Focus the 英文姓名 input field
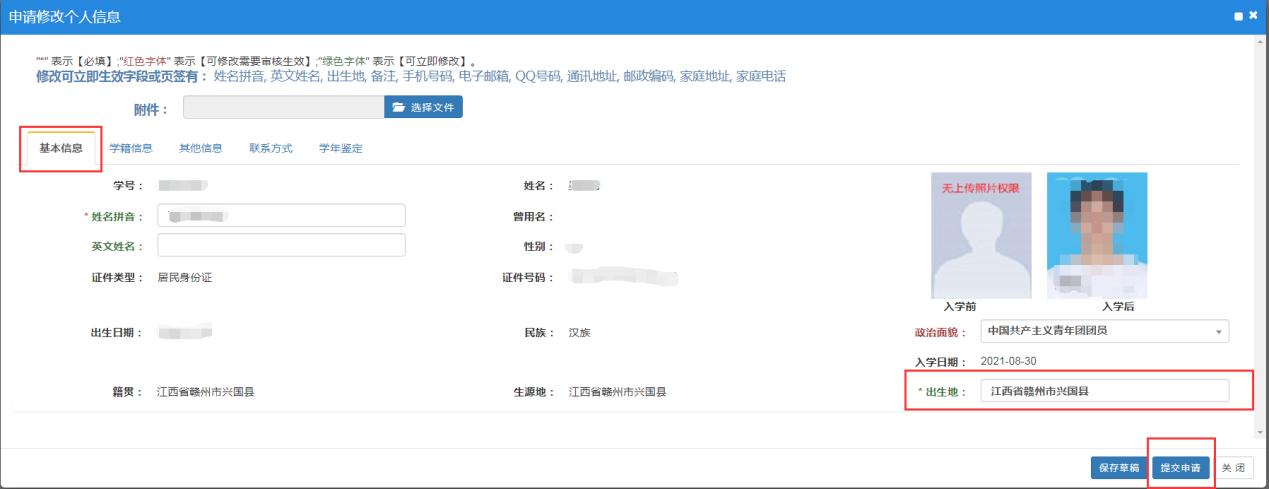 point(281,245)
